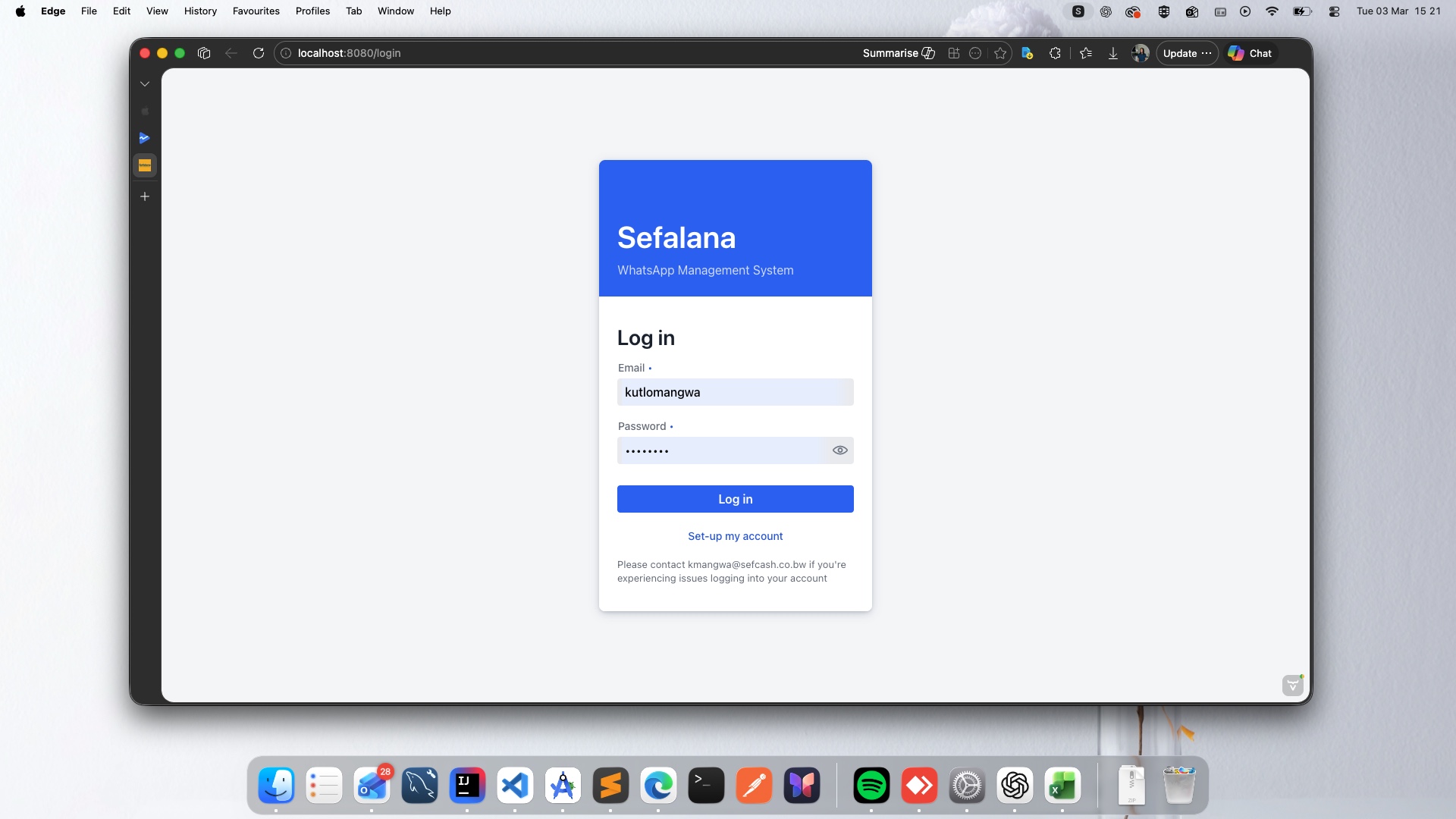
Task: Click the Log in button
Action: (x=735, y=499)
